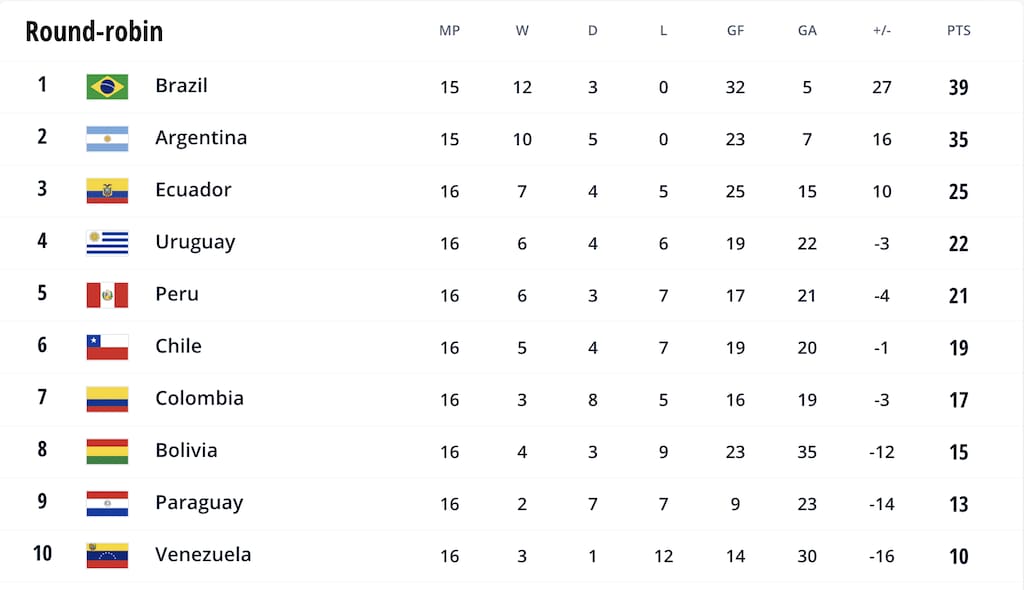1024x590 pixels.
Task: Select the Colombia team name
Action: pyautogui.click(x=199, y=398)
